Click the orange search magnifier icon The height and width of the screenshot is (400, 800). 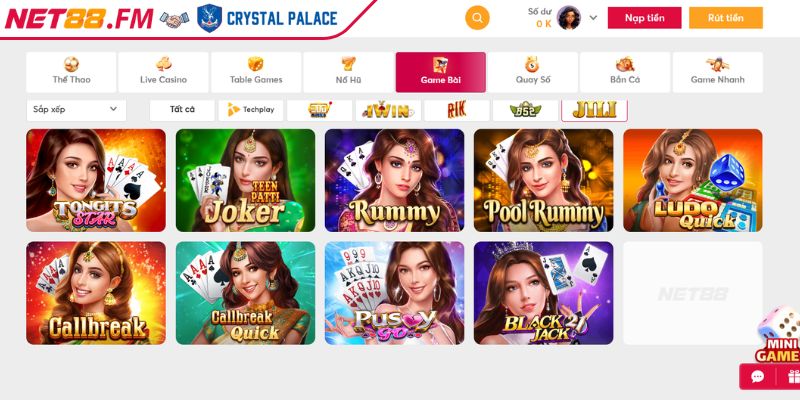(x=477, y=18)
